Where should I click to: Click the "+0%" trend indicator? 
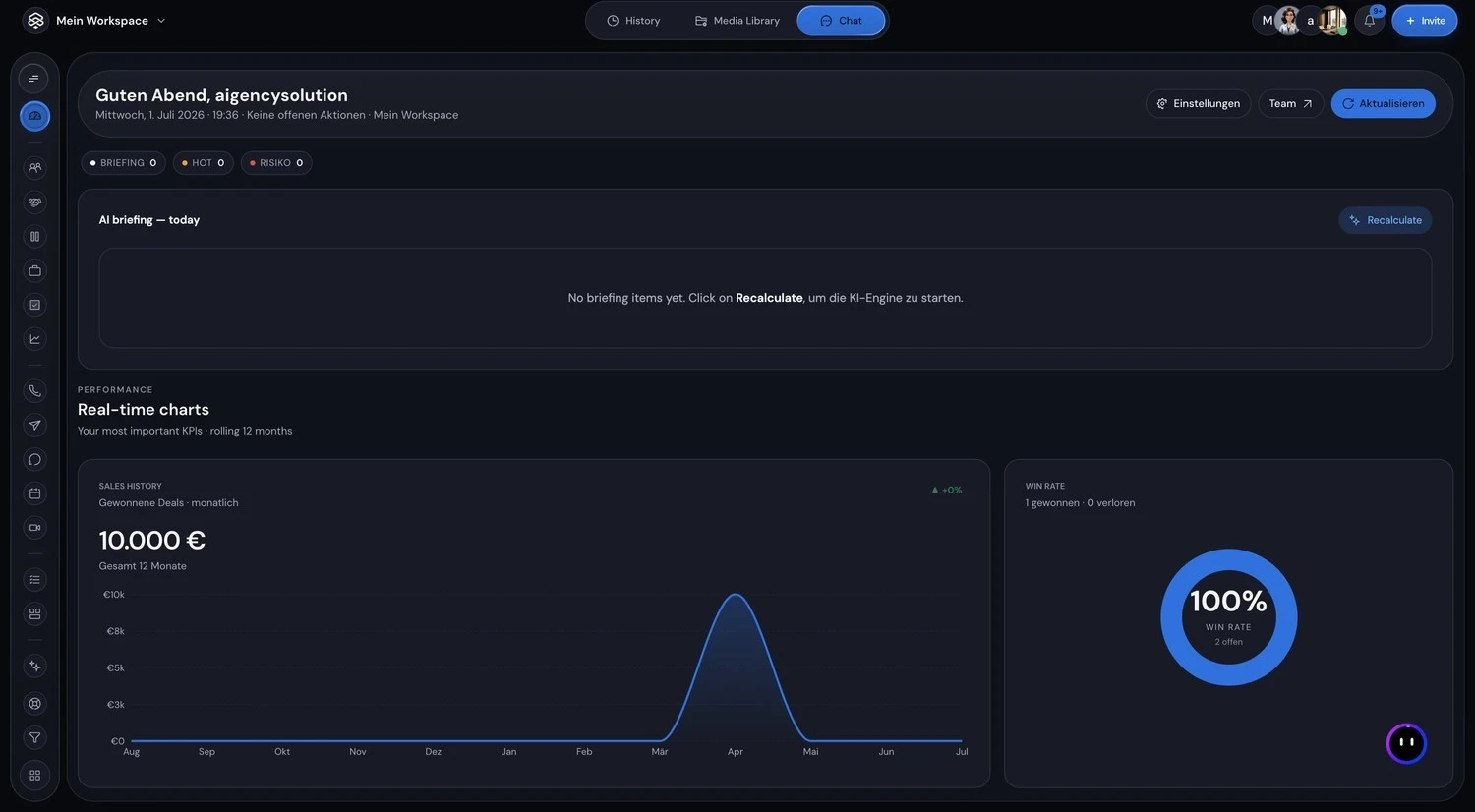[x=947, y=490]
